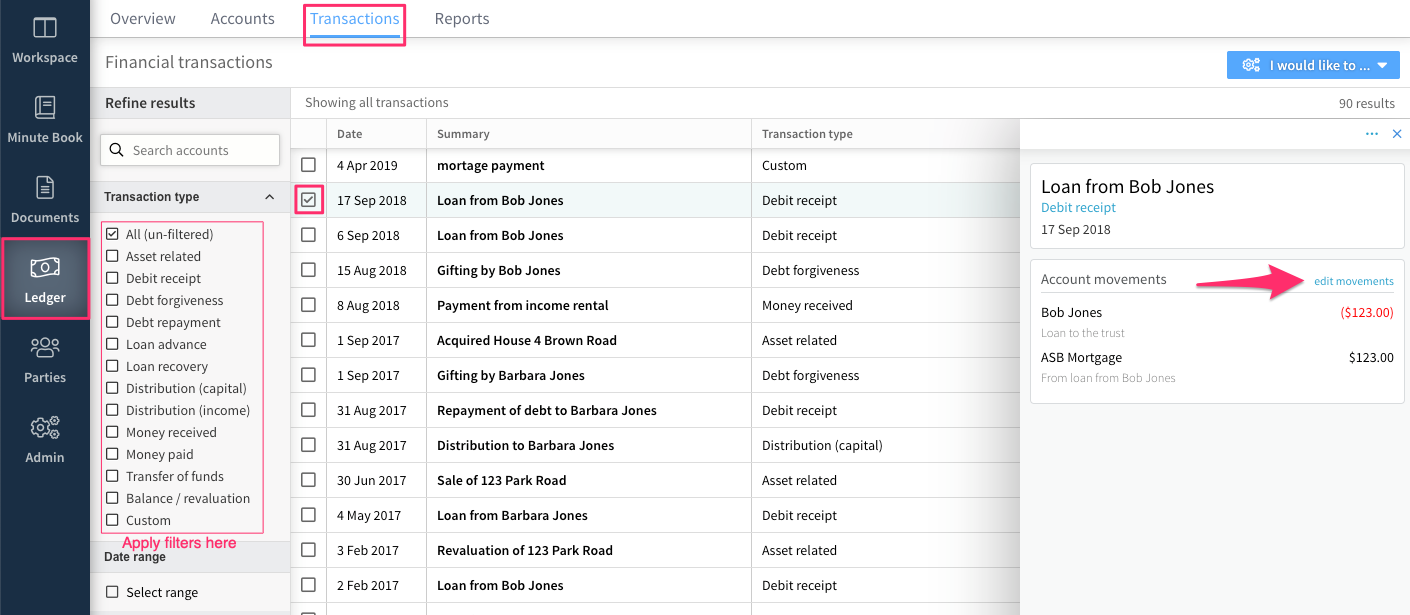Viewport: 1410px width, 615px height.
Task: Enable the Debit receipt filter checkbox
Action: pyautogui.click(x=112, y=278)
